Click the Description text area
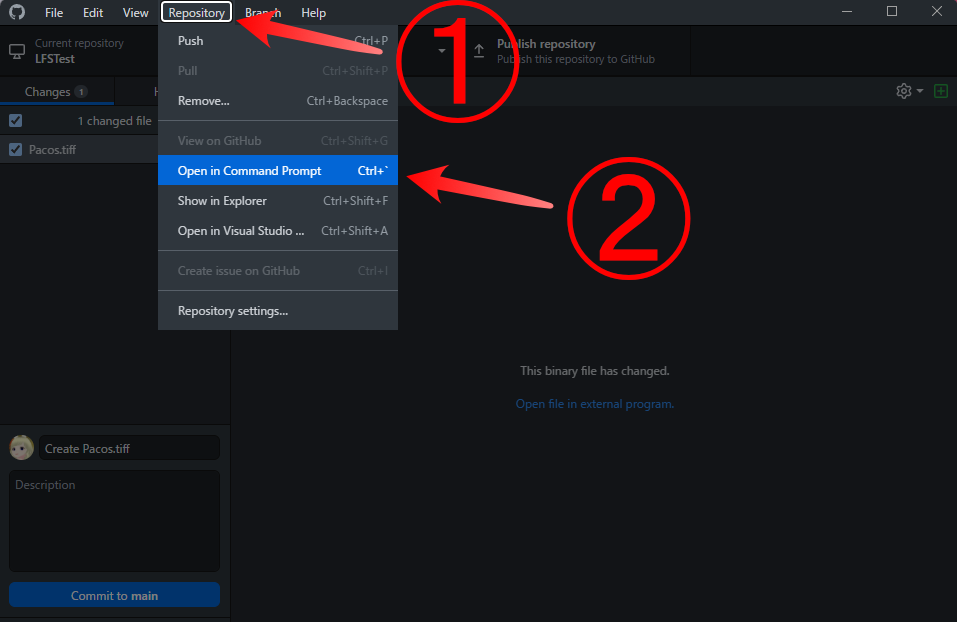957x622 pixels. point(114,520)
